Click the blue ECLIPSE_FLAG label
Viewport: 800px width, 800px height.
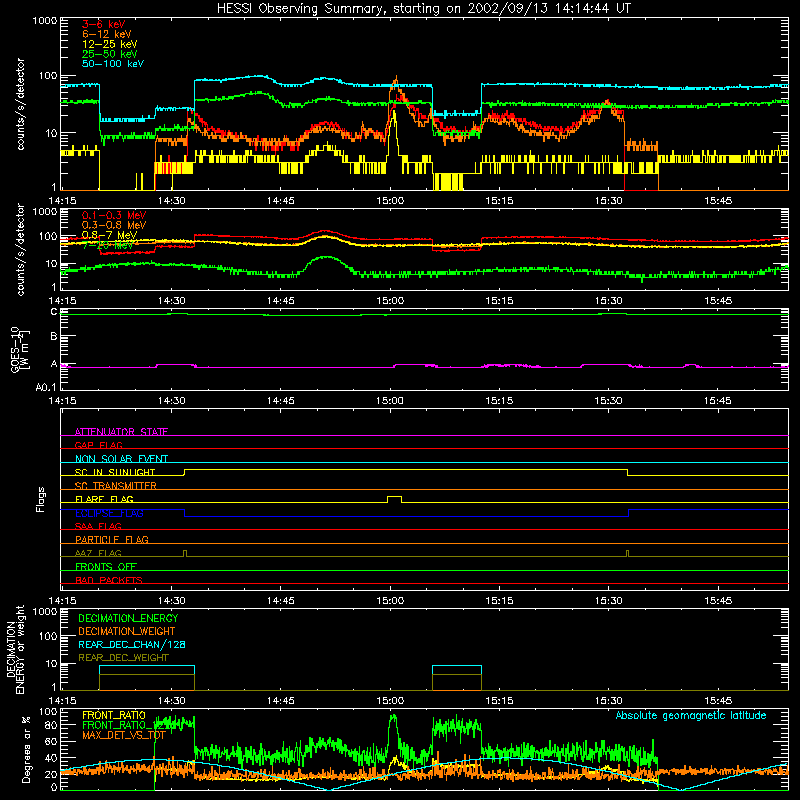[x=109, y=513]
